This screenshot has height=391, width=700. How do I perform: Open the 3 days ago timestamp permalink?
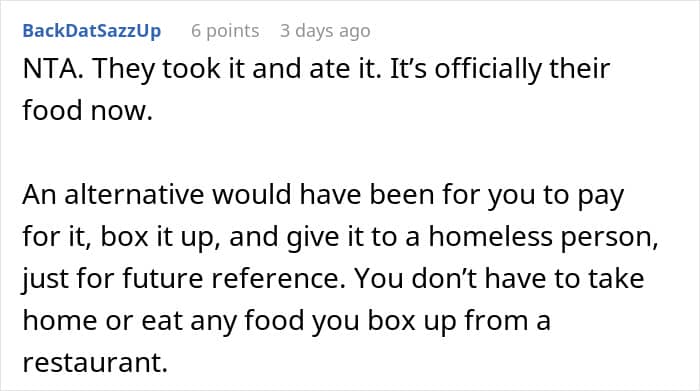[x=325, y=31]
